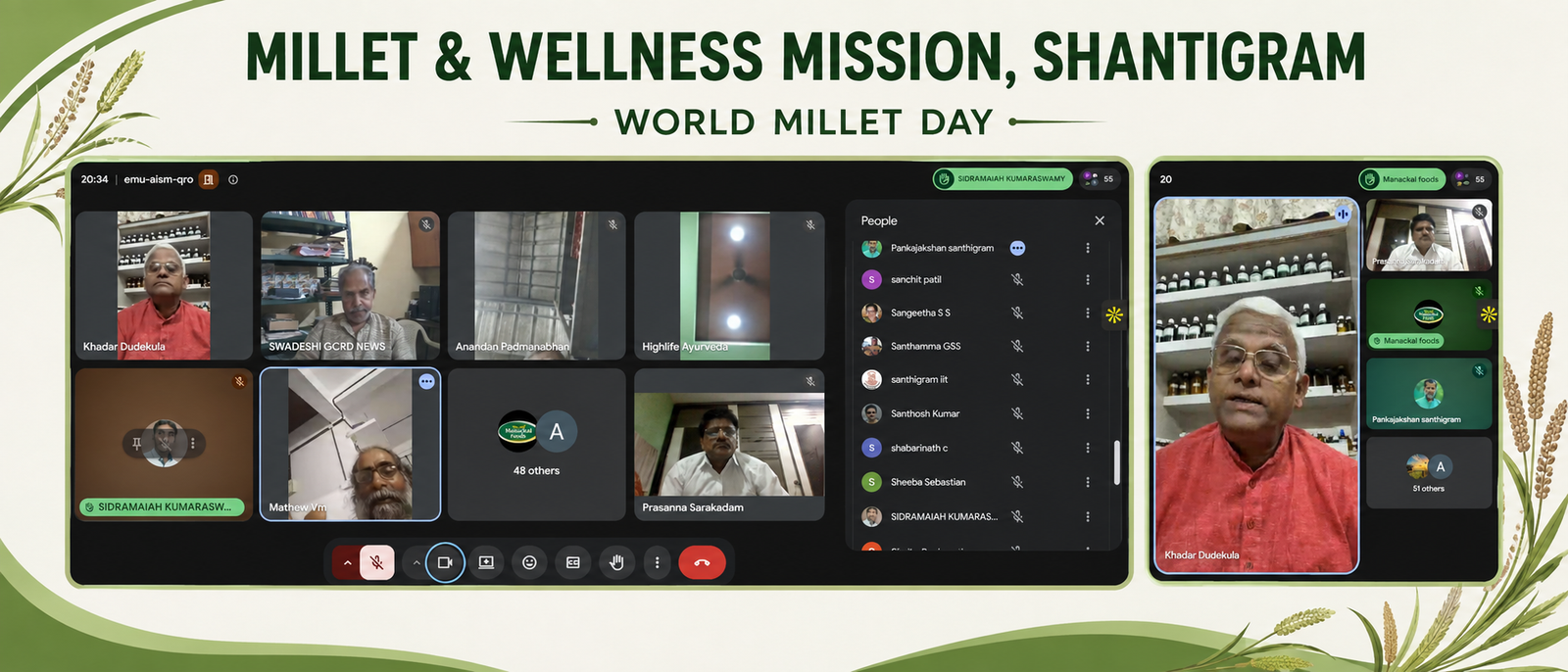
Task: Raise hand using the hand icon
Action: coord(616,562)
